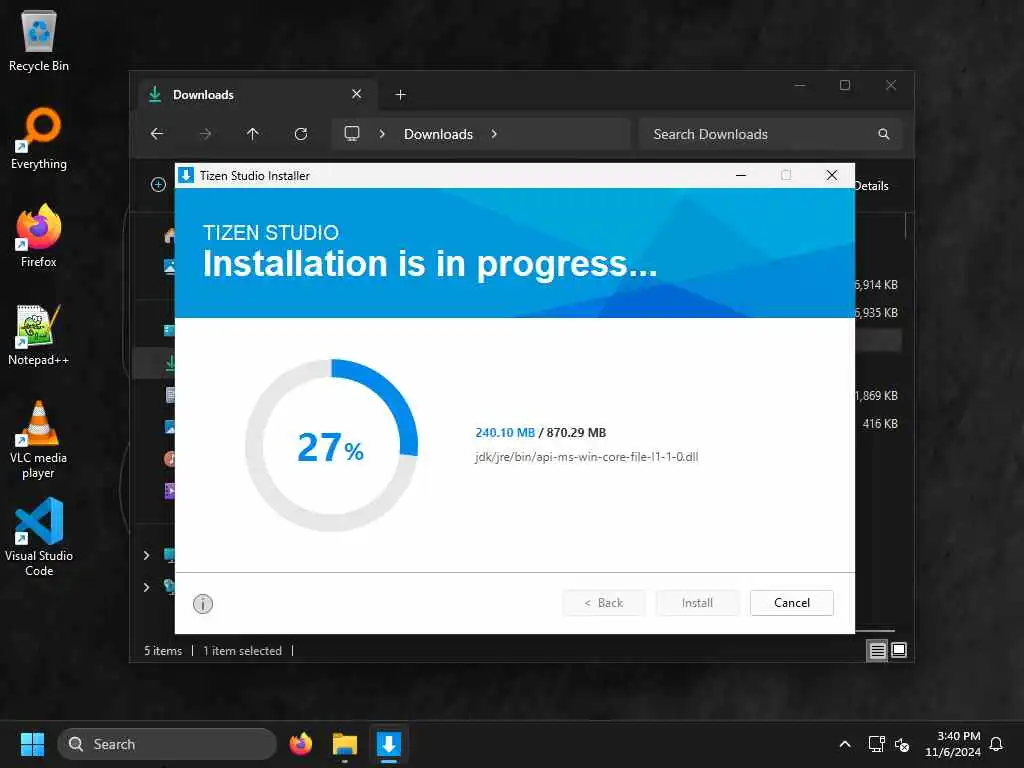Screen dimensions: 1024x768
Task: Go up one folder level in Explorer
Action: 253,134
